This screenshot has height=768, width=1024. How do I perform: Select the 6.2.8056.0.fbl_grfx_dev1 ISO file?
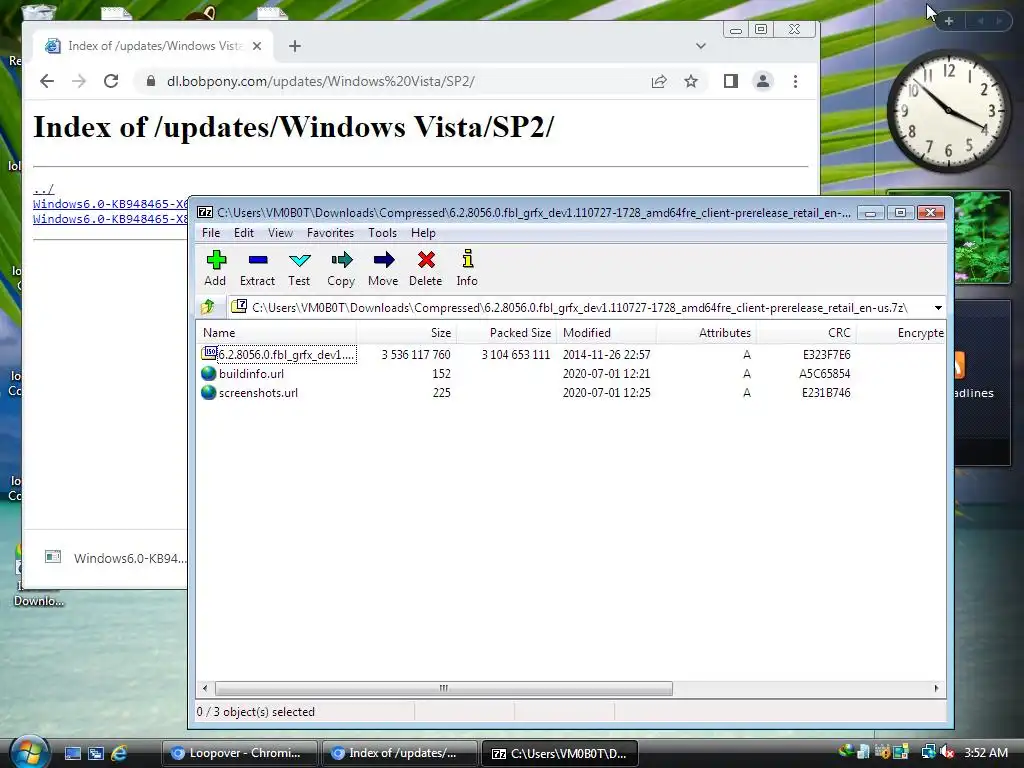point(286,355)
